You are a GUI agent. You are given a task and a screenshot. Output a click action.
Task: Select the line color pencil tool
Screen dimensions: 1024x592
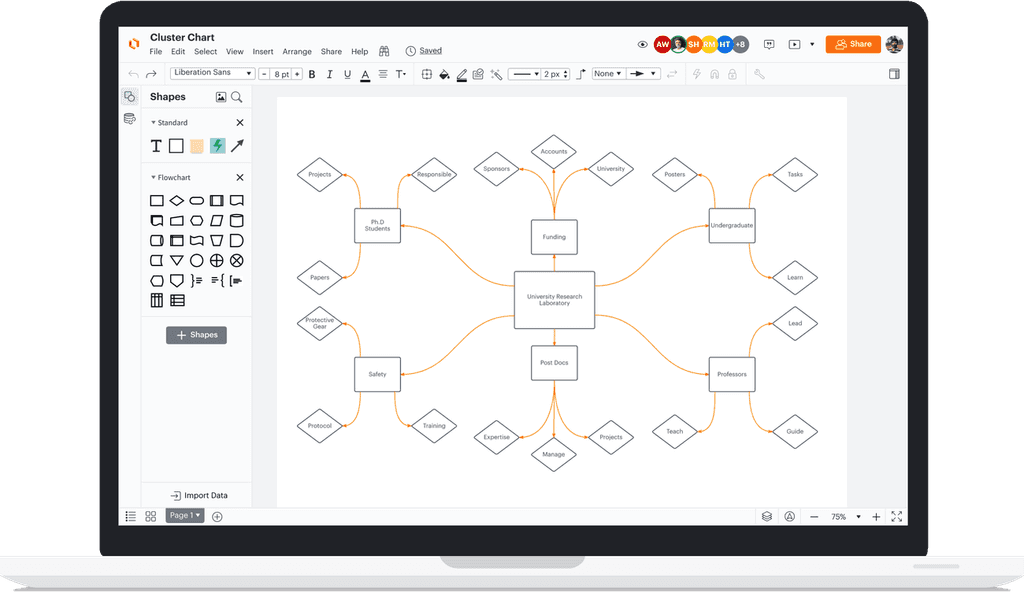(x=461, y=74)
